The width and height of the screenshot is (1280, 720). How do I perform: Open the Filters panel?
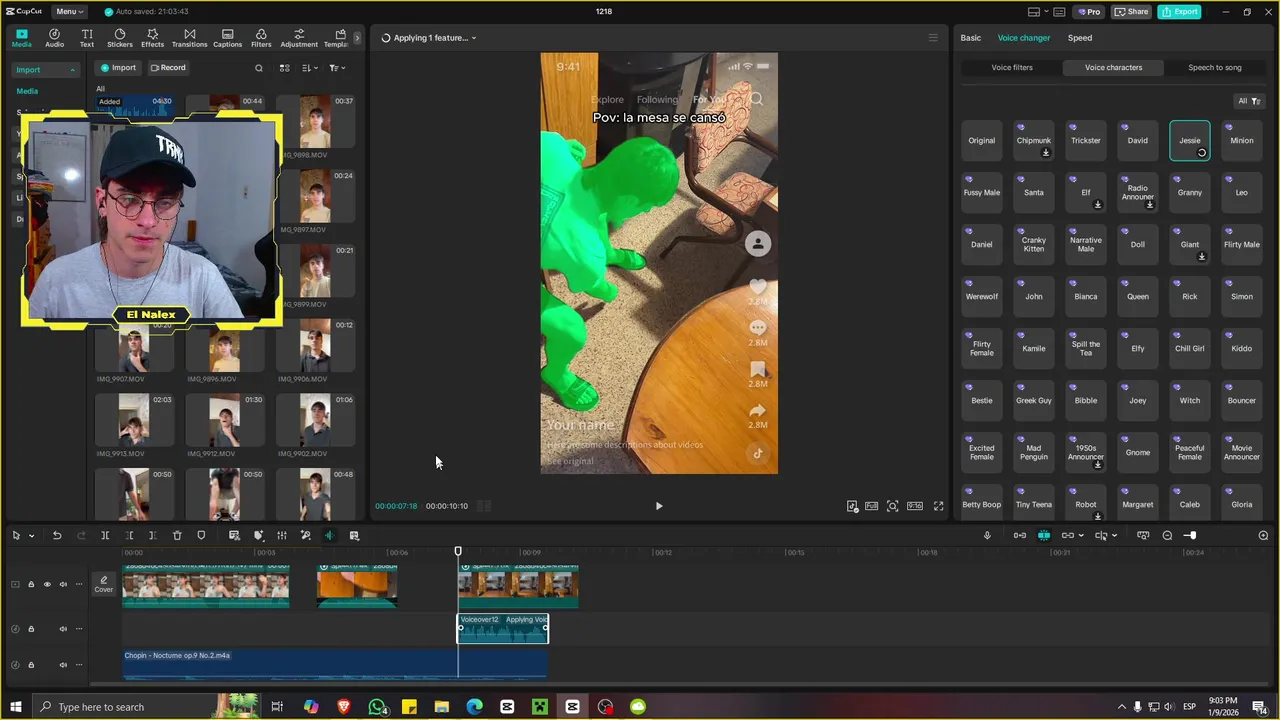pyautogui.click(x=261, y=38)
